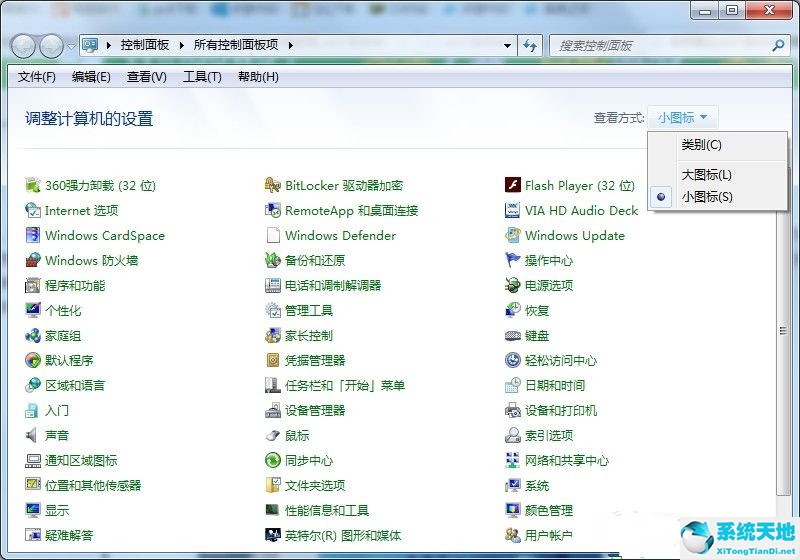Viewport: 800px width, 560px height.
Task: Open the 工具(T) menu
Action: point(203,77)
